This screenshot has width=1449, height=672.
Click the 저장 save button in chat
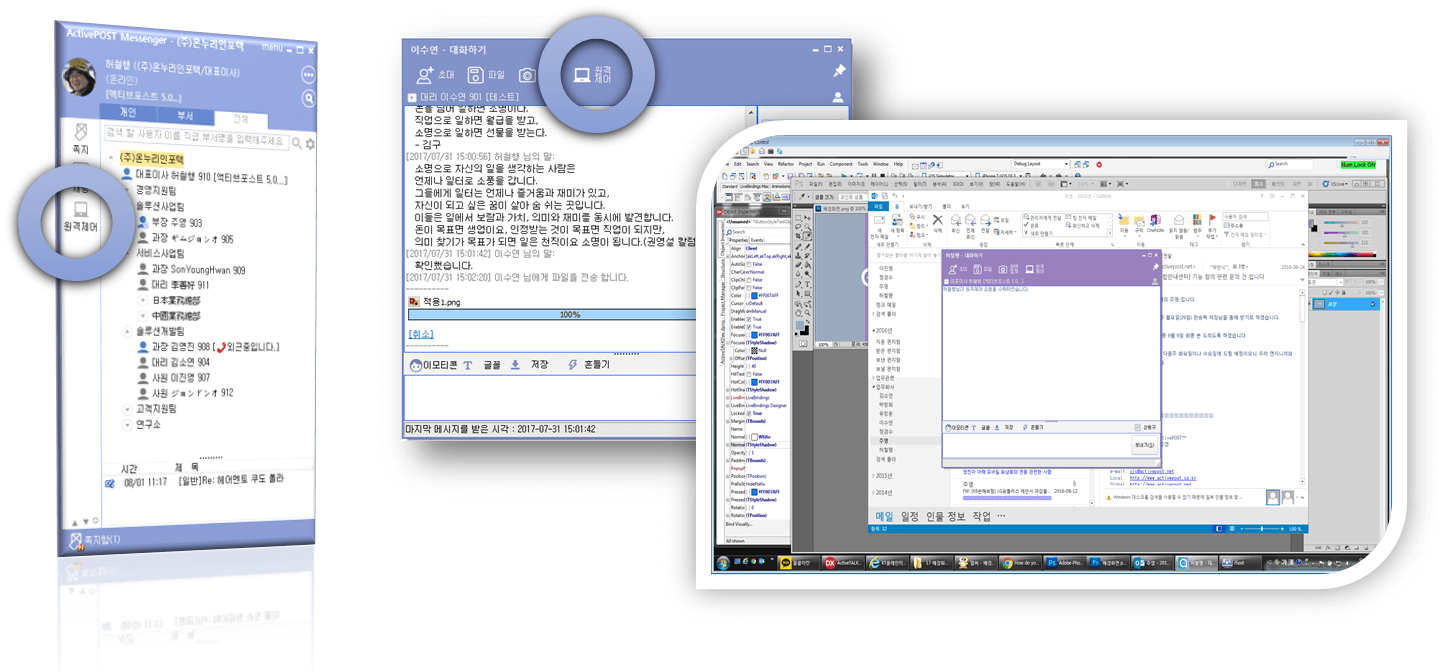point(530,365)
